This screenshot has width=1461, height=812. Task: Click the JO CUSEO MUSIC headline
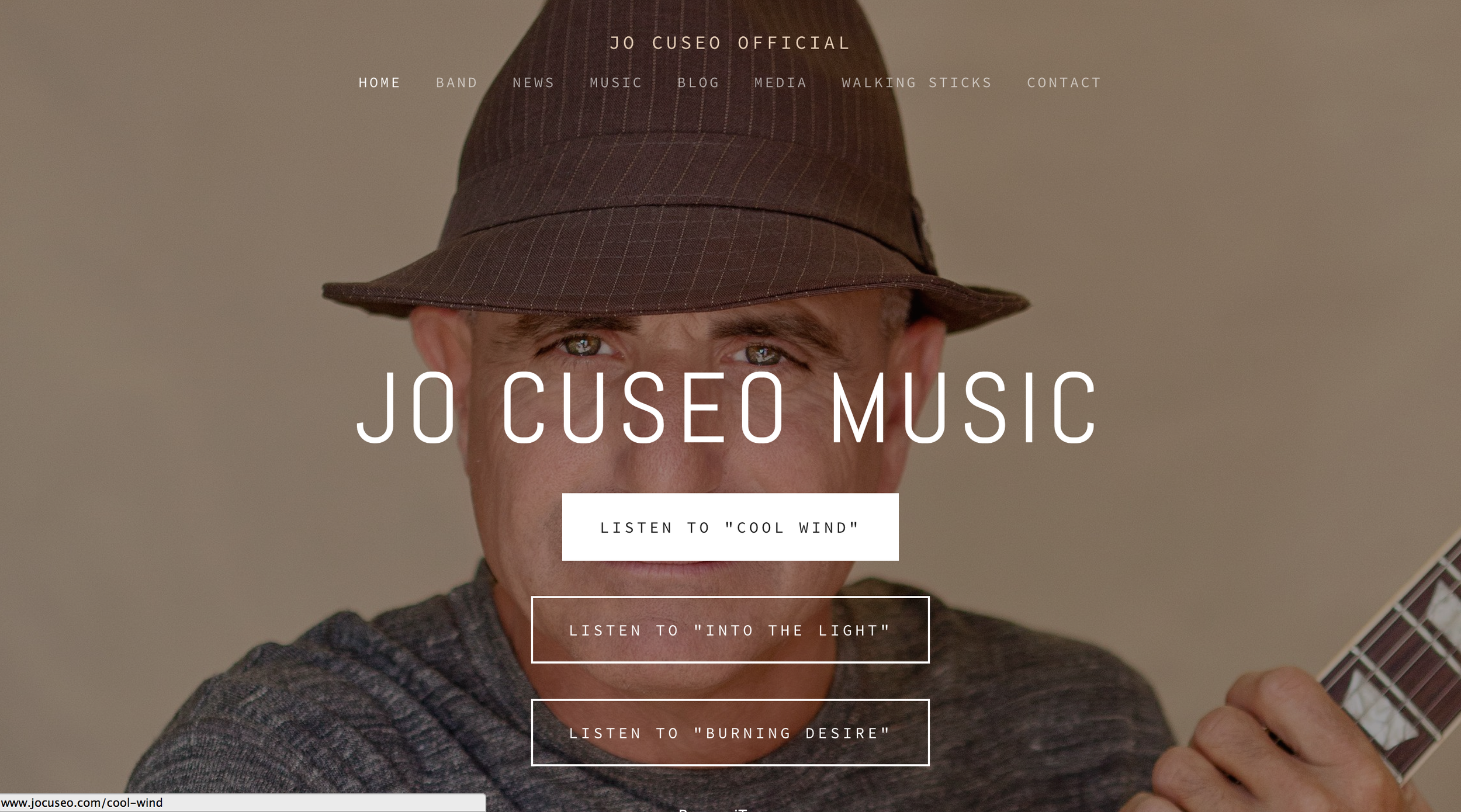pos(726,407)
